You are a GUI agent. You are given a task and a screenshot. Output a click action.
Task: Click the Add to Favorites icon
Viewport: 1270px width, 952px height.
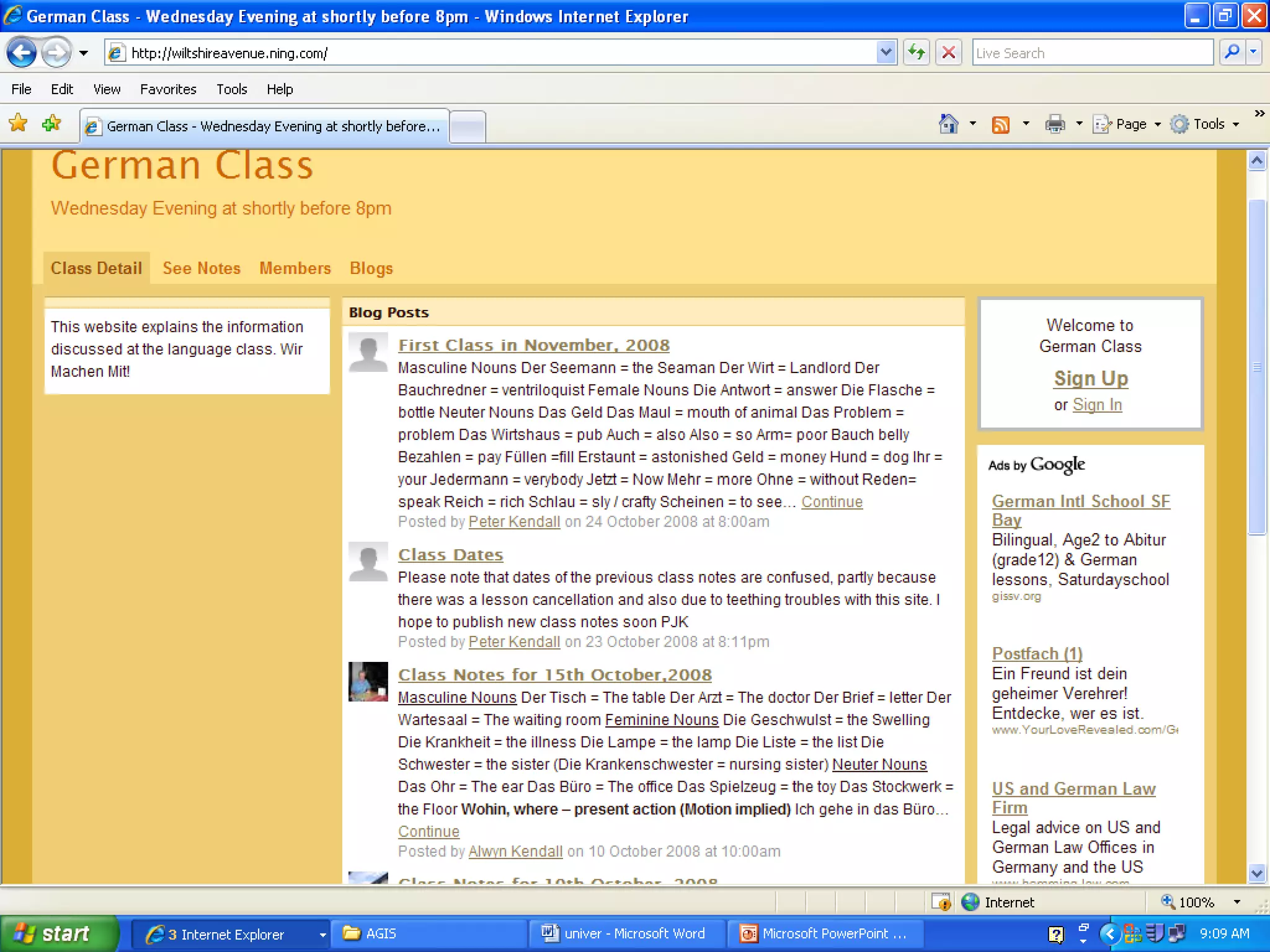pyautogui.click(x=51, y=123)
